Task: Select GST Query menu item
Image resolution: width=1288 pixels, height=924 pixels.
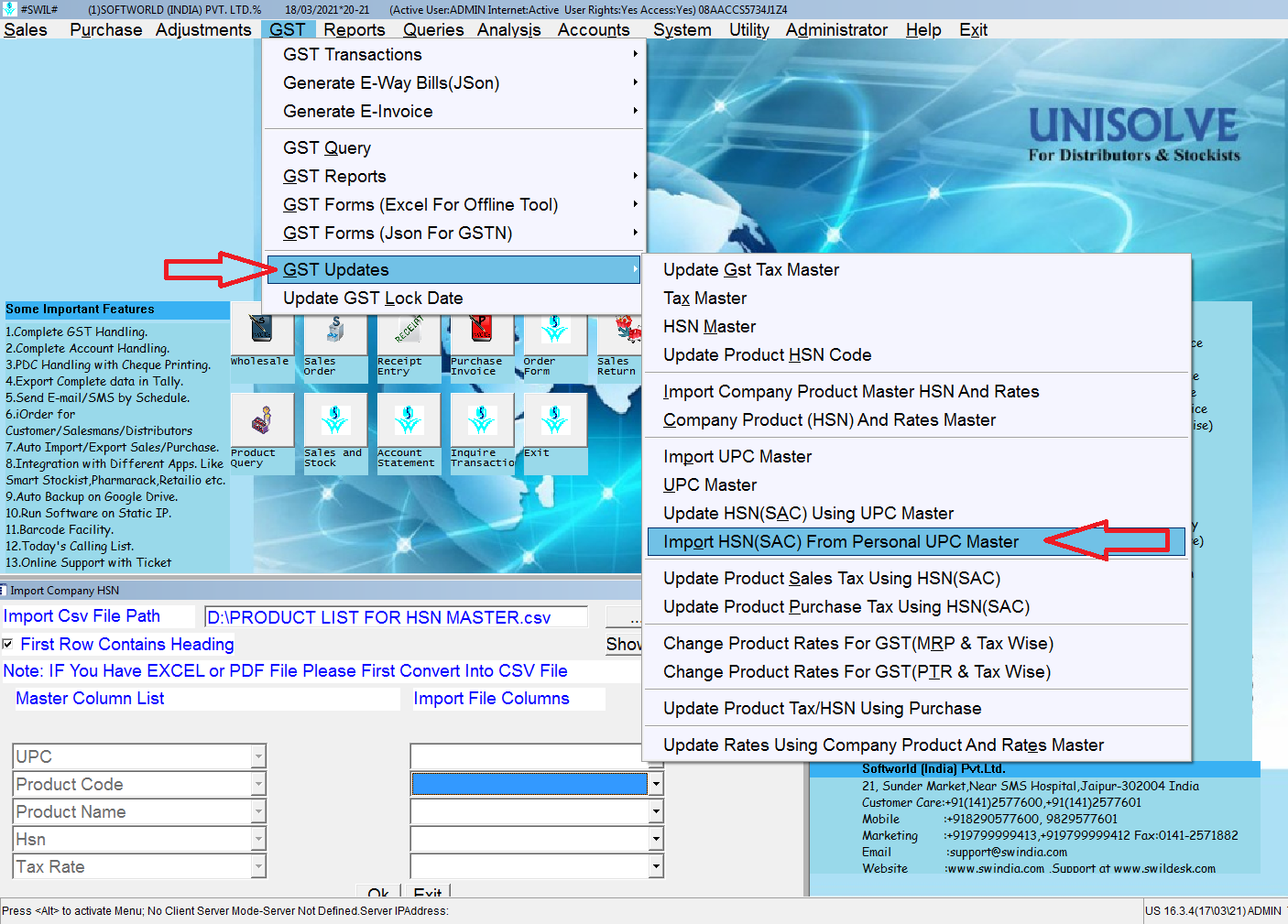Action: click(454, 147)
